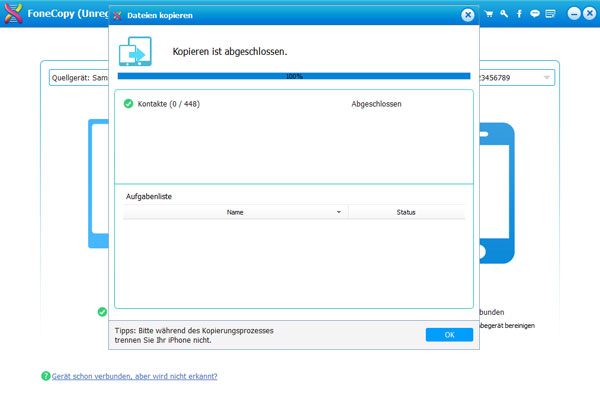Screen dimensions: 600x400
Task: Expand the Quellgerät source device dropdown
Action: click(80, 78)
